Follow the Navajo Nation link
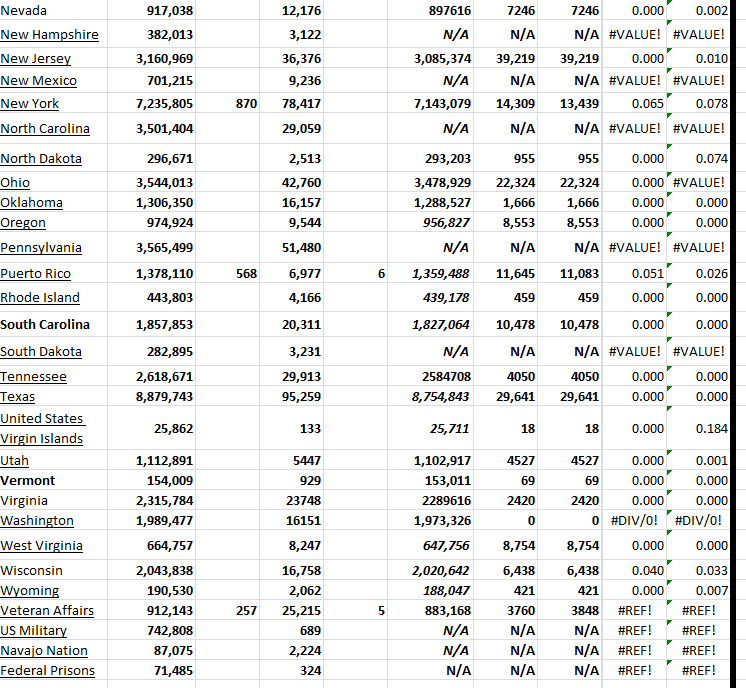 44,650
